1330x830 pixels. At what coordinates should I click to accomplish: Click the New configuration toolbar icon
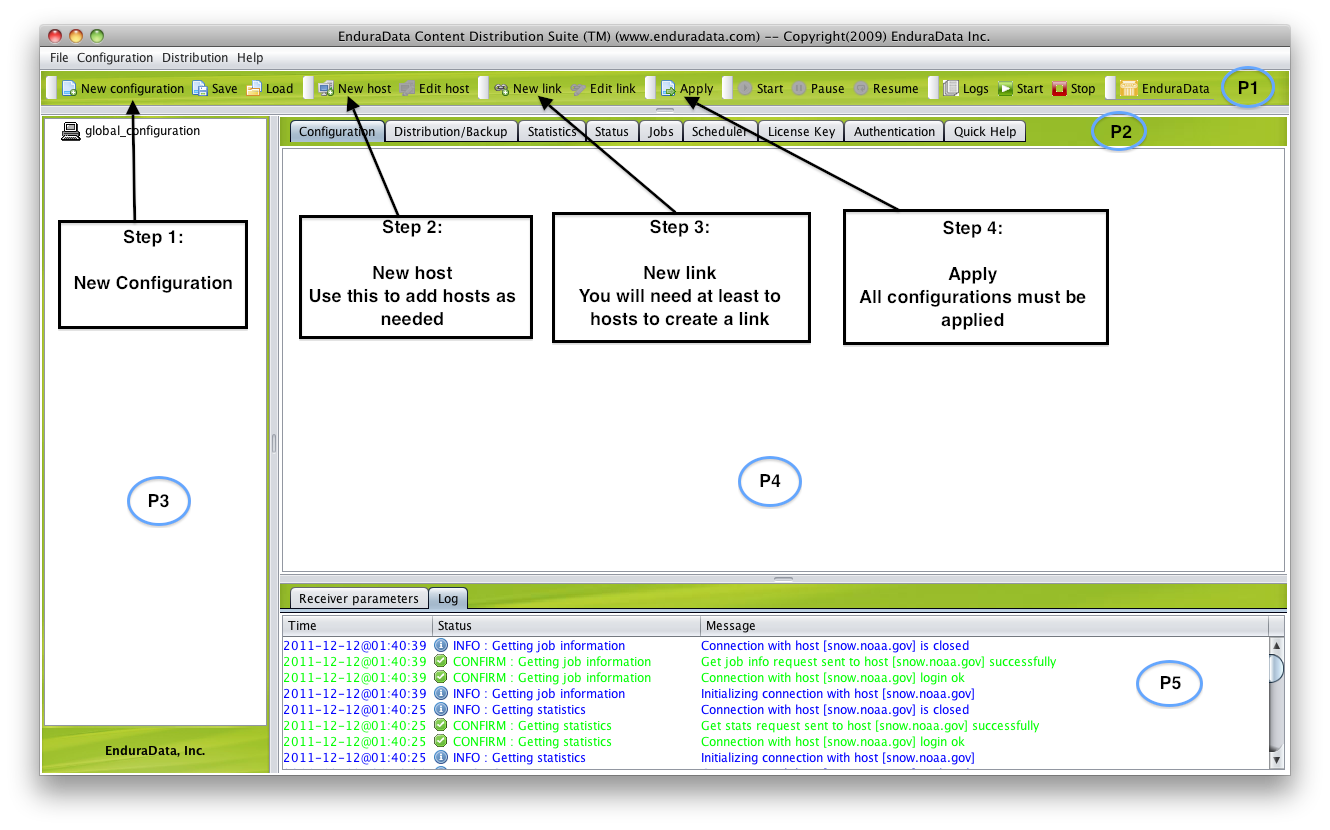tap(69, 88)
